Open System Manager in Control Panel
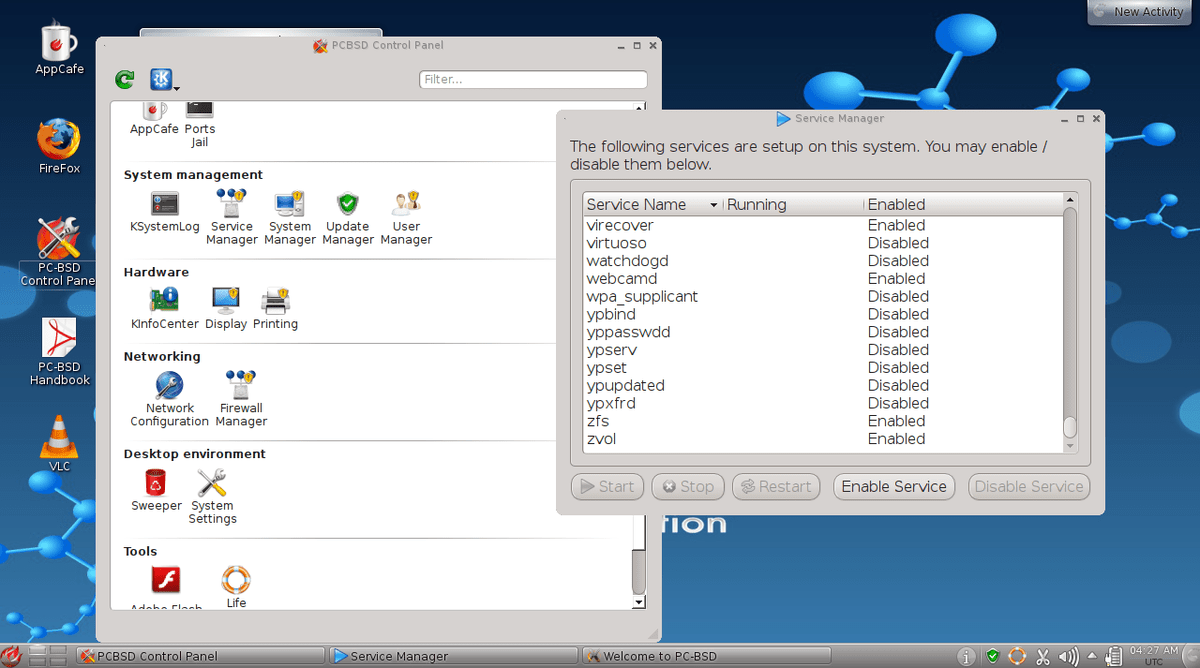Screen dimensions: 1200x668 (290, 217)
